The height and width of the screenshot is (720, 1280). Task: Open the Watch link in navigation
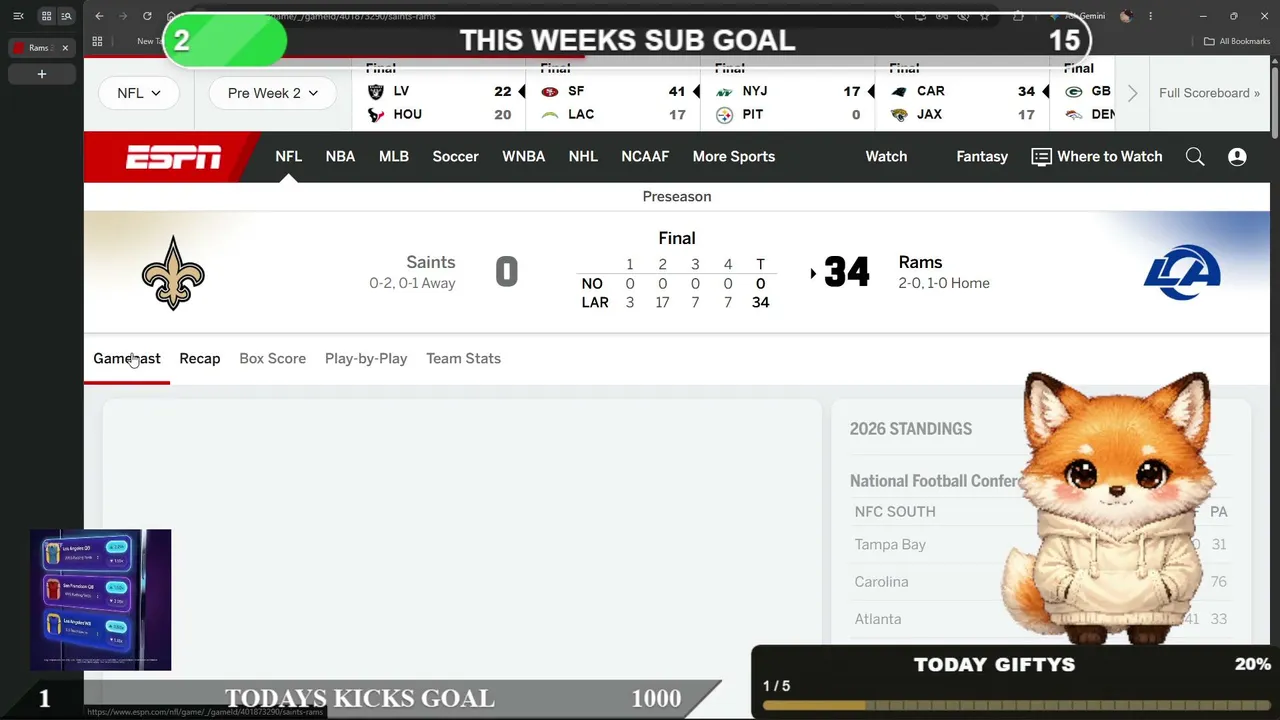(886, 156)
